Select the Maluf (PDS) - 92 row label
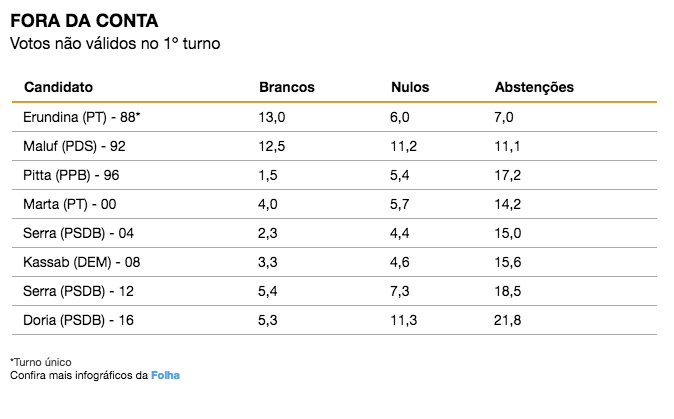 74,146
